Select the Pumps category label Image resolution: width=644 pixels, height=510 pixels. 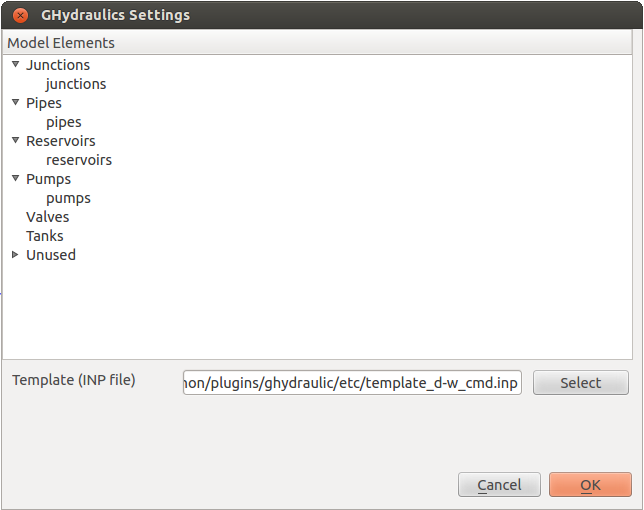(x=48, y=179)
